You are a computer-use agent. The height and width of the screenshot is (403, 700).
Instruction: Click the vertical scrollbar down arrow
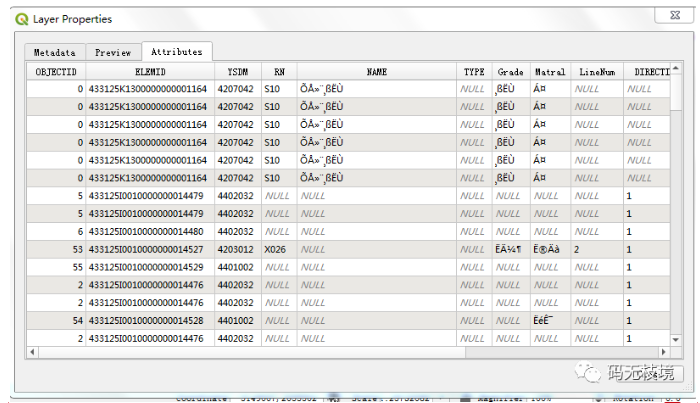[x=676, y=340]
